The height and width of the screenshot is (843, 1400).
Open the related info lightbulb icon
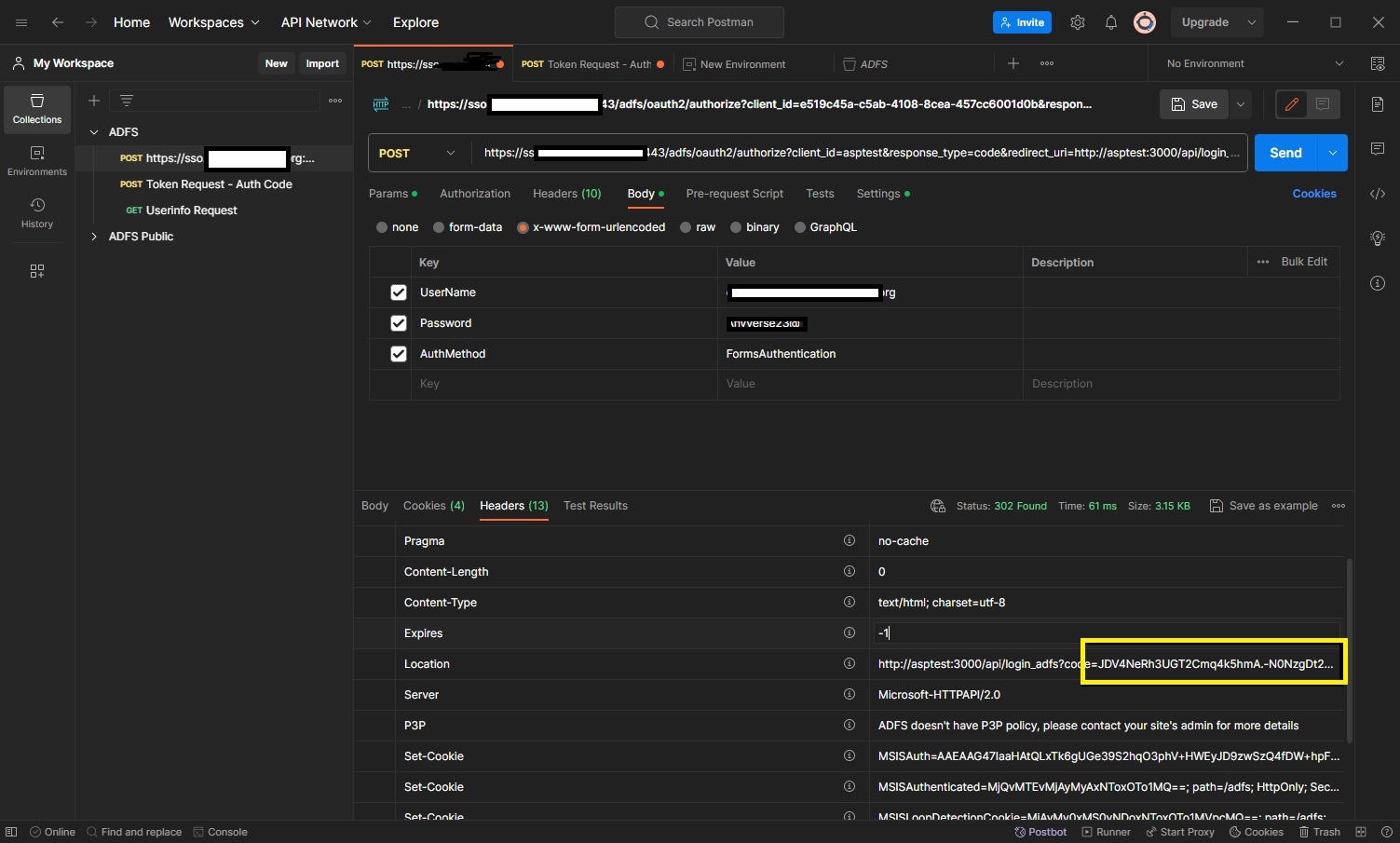pyautogui.click(x=1378, y=238)
